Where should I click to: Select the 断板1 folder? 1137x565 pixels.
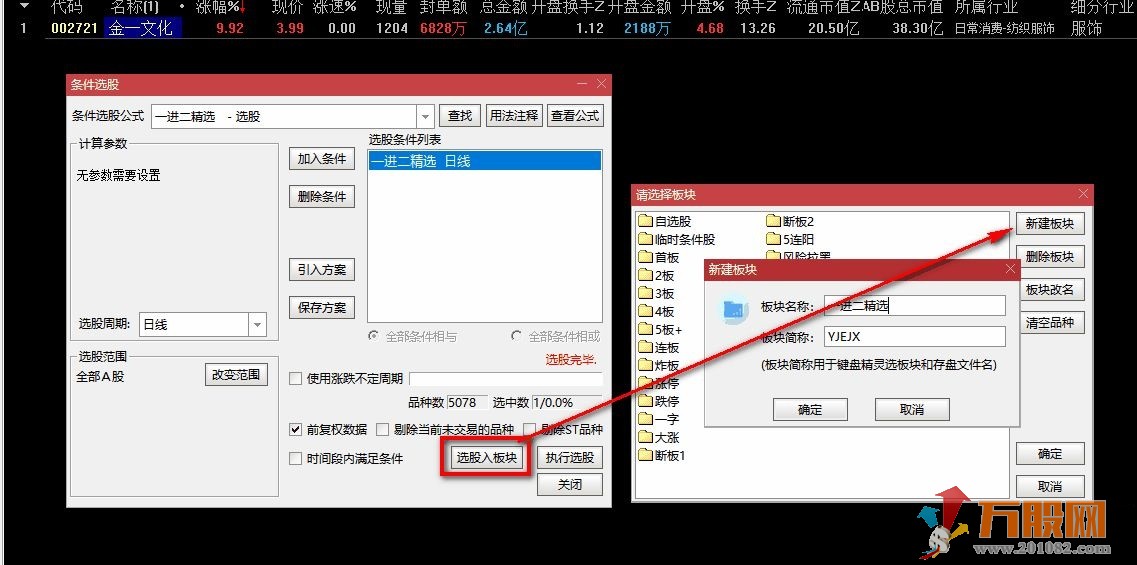pyautogui.click(x=661, y=455)
